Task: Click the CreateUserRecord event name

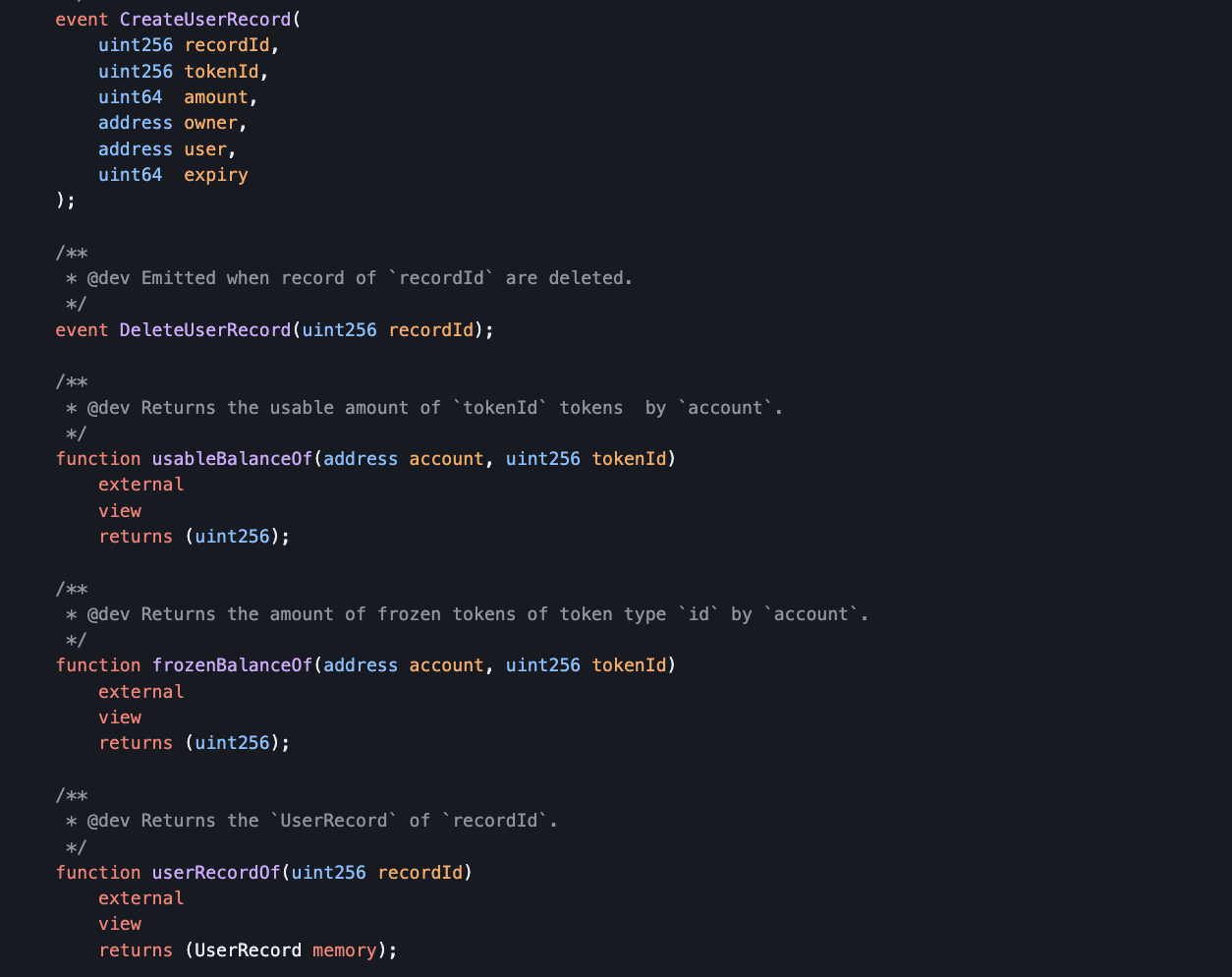Action: point(205,20)
